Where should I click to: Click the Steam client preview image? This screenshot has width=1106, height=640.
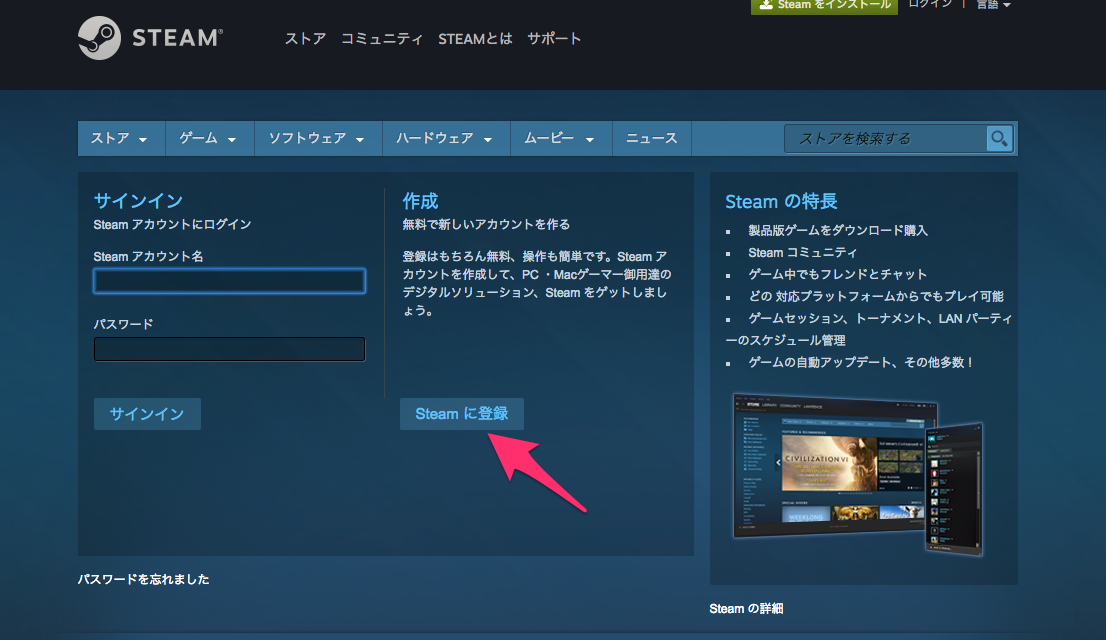(858, 473)
